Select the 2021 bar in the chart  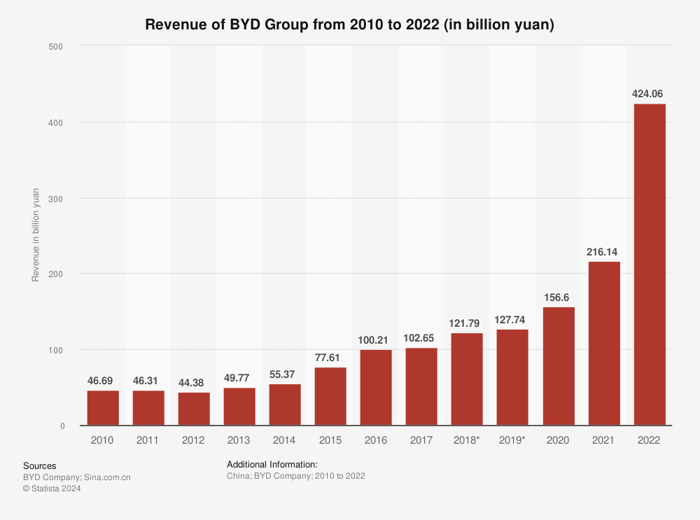point(603,344)
